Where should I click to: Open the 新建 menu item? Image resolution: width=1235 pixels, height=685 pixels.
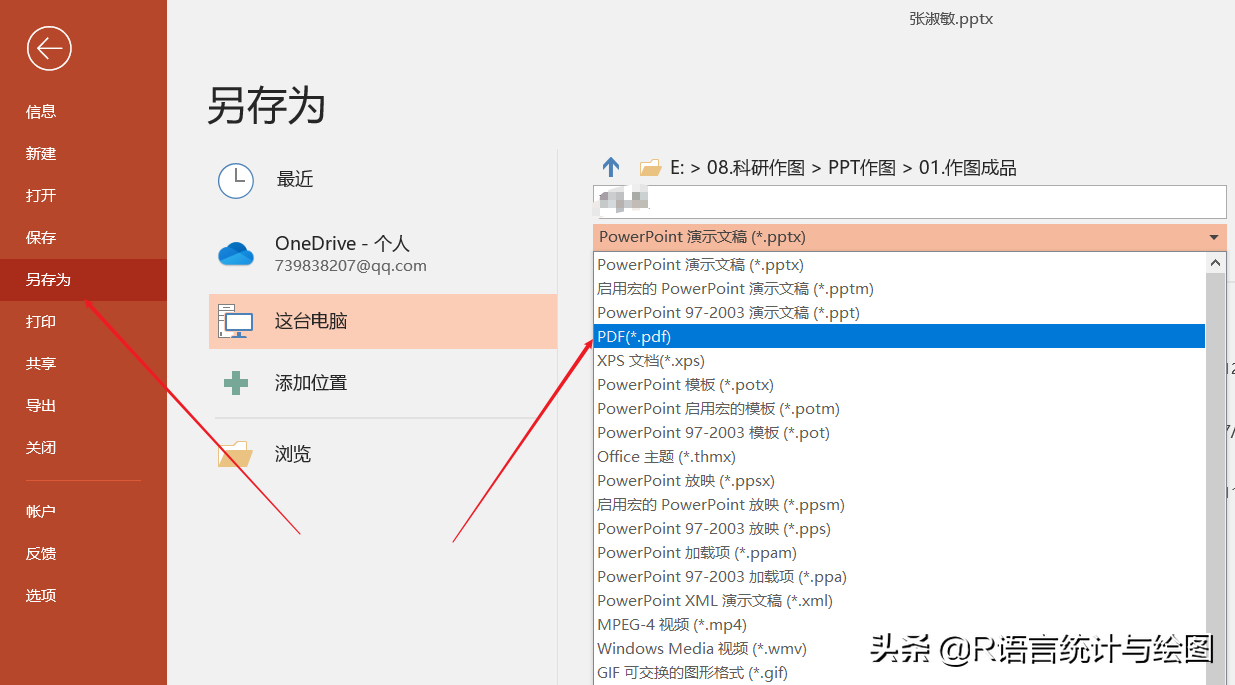click(x=41, y=154)
